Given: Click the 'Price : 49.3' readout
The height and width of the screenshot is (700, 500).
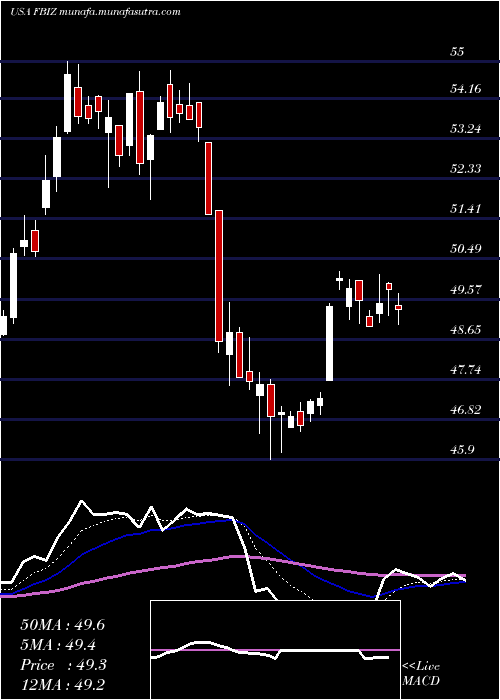Looking at the screenshot, I should (x=64, y=665).
